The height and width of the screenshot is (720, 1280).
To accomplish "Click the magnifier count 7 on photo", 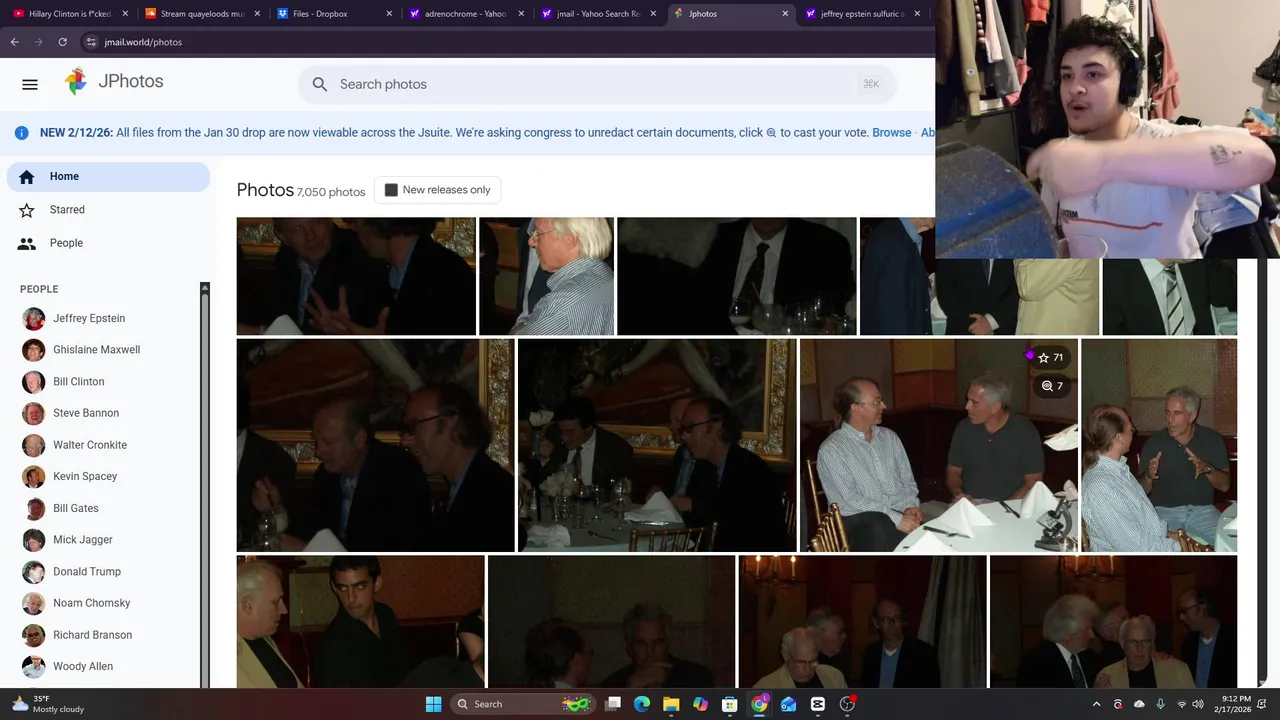I will pyautogui.click(x=1052, y=386).
